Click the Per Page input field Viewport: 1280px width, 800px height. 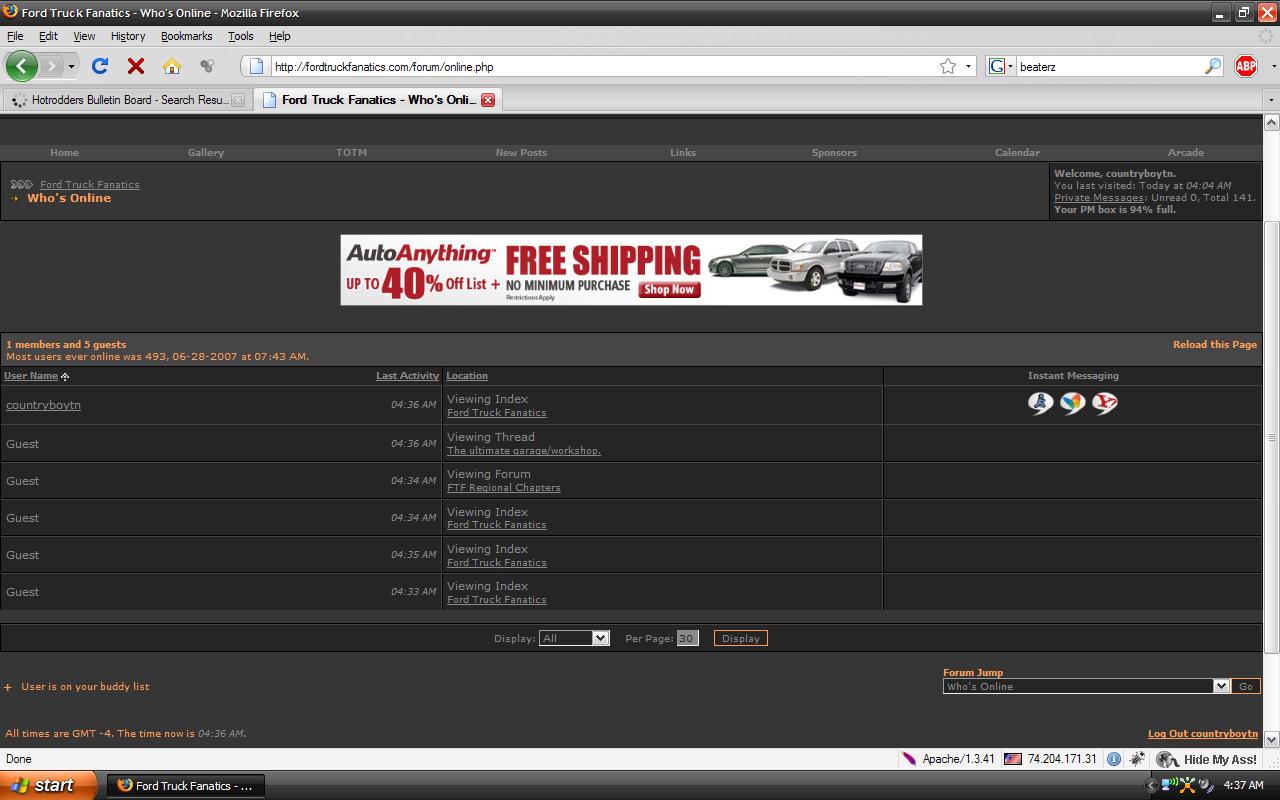(687, 638)
